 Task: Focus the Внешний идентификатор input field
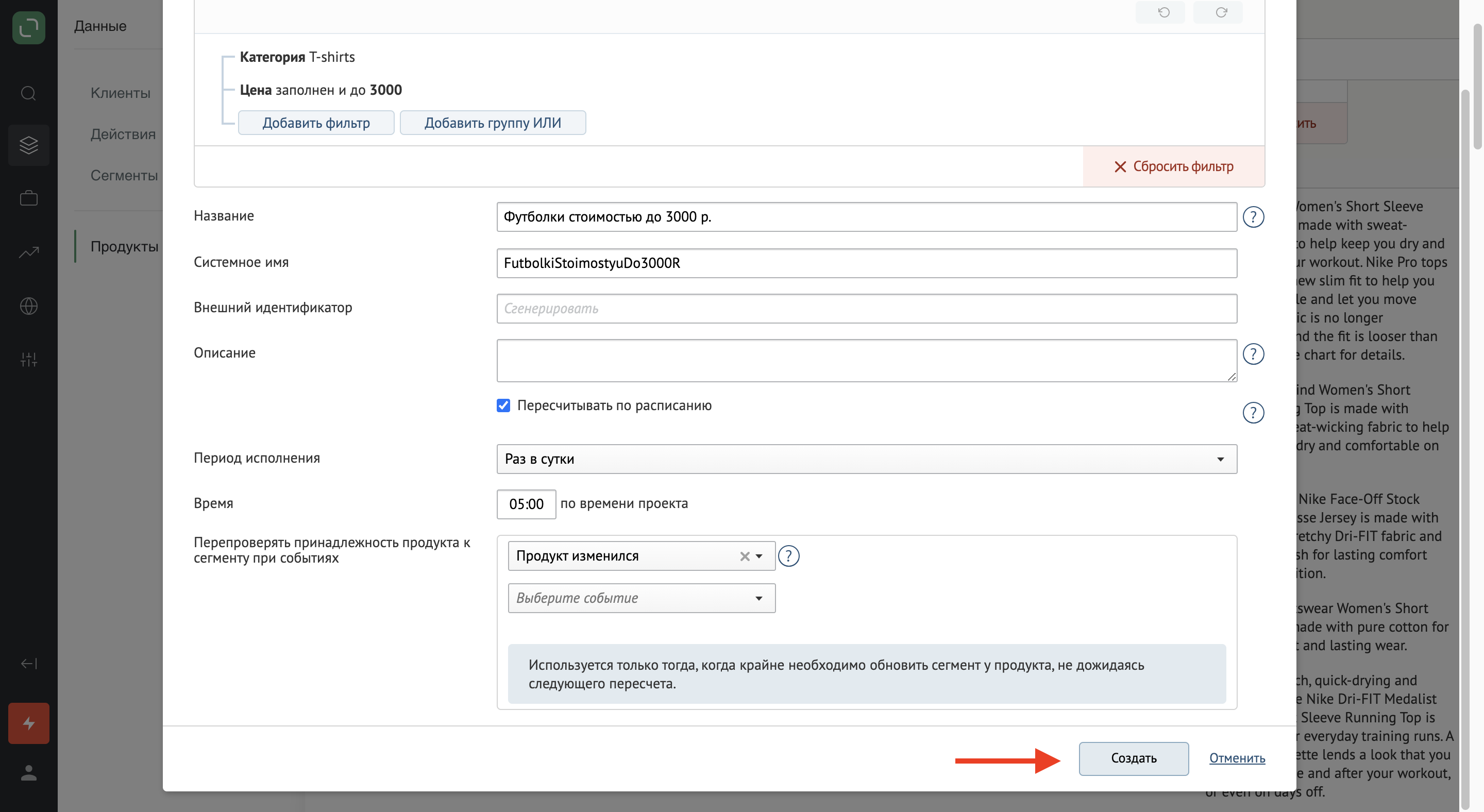[x=866, y=308]
